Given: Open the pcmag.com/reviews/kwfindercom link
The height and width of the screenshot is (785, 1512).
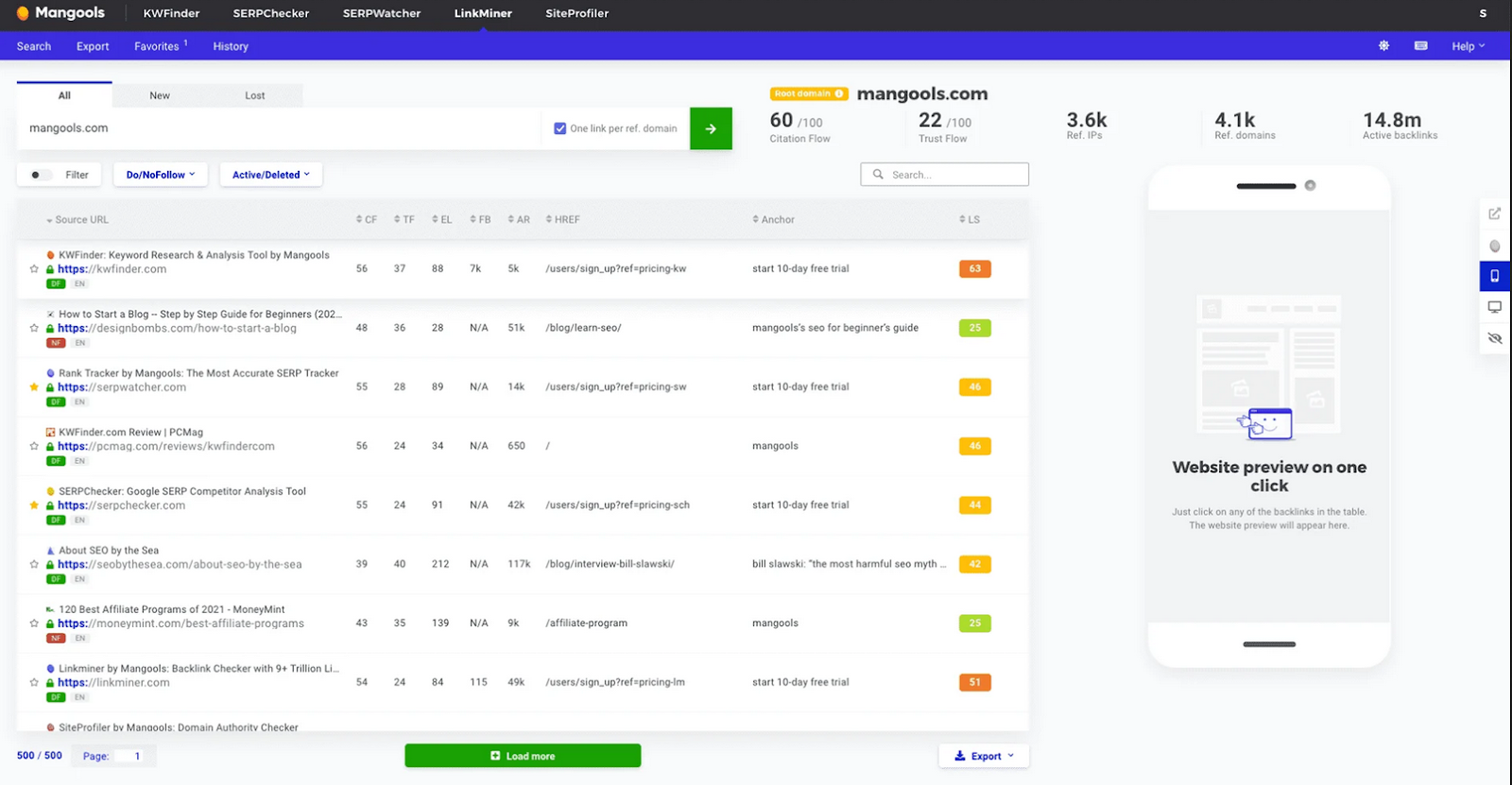Looking at the screenshot, I should (x=166, y=446).
